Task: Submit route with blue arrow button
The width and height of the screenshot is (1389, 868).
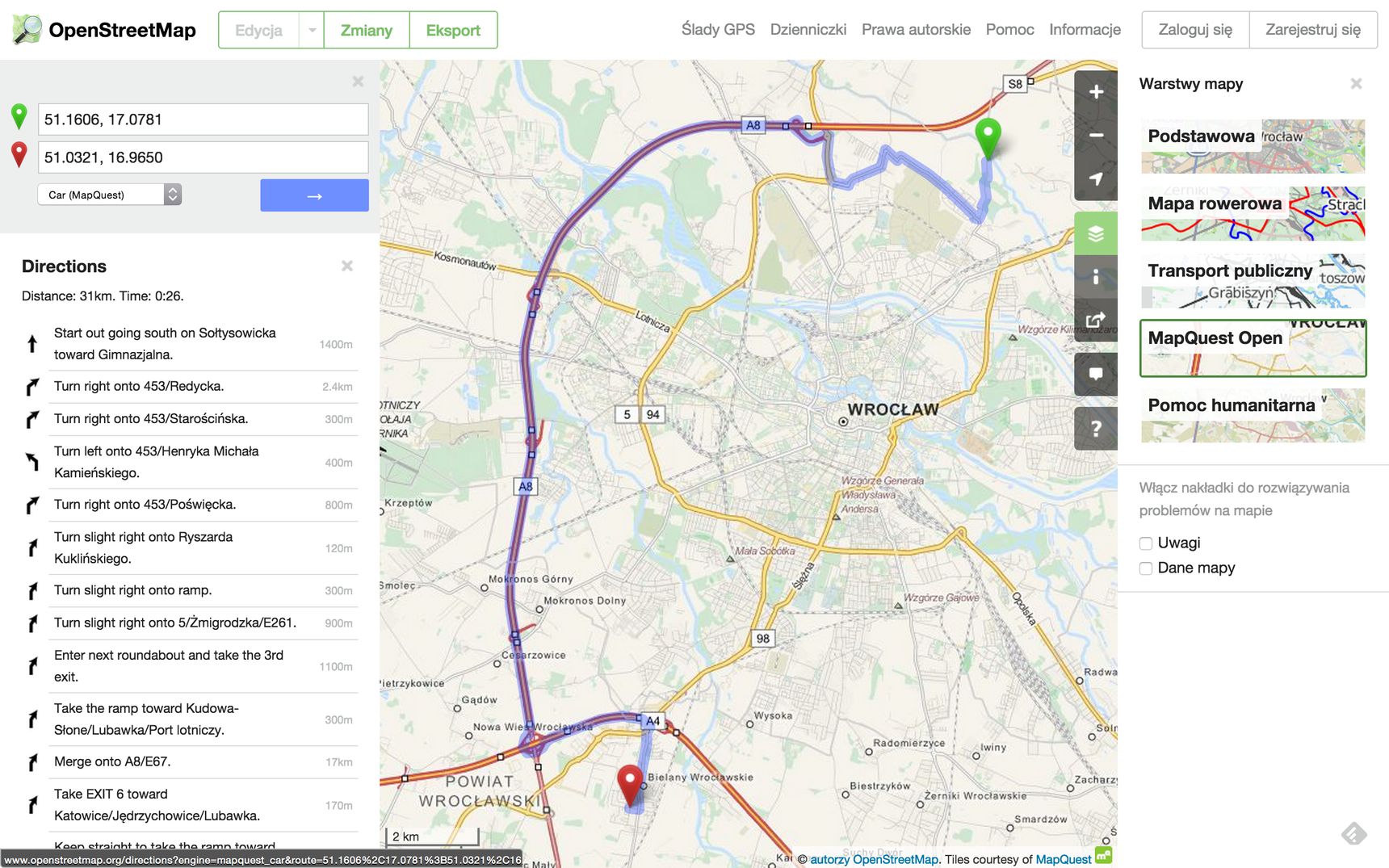Action: click(x=314, y=195)
